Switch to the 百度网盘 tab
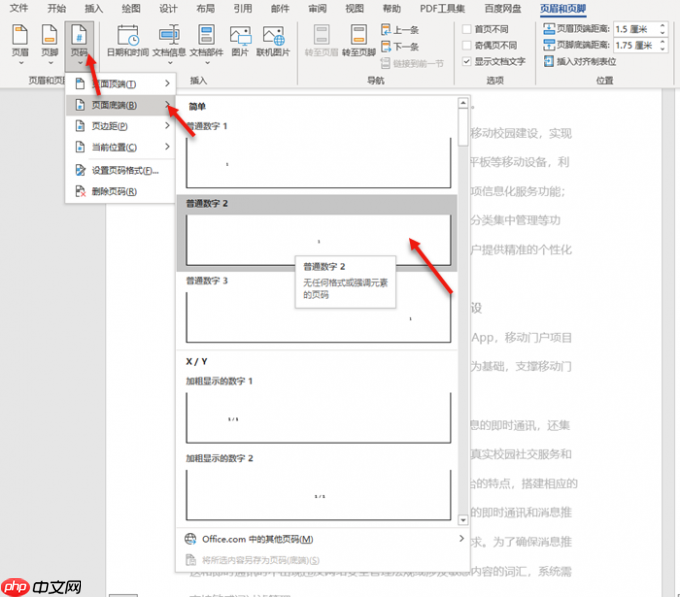 click(503, 8)
